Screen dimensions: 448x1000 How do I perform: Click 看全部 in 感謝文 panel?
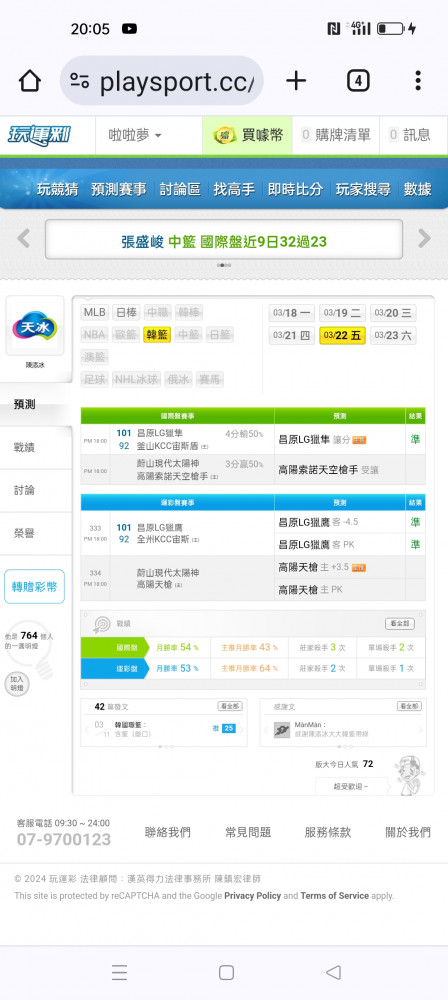[x=410, y=706]
